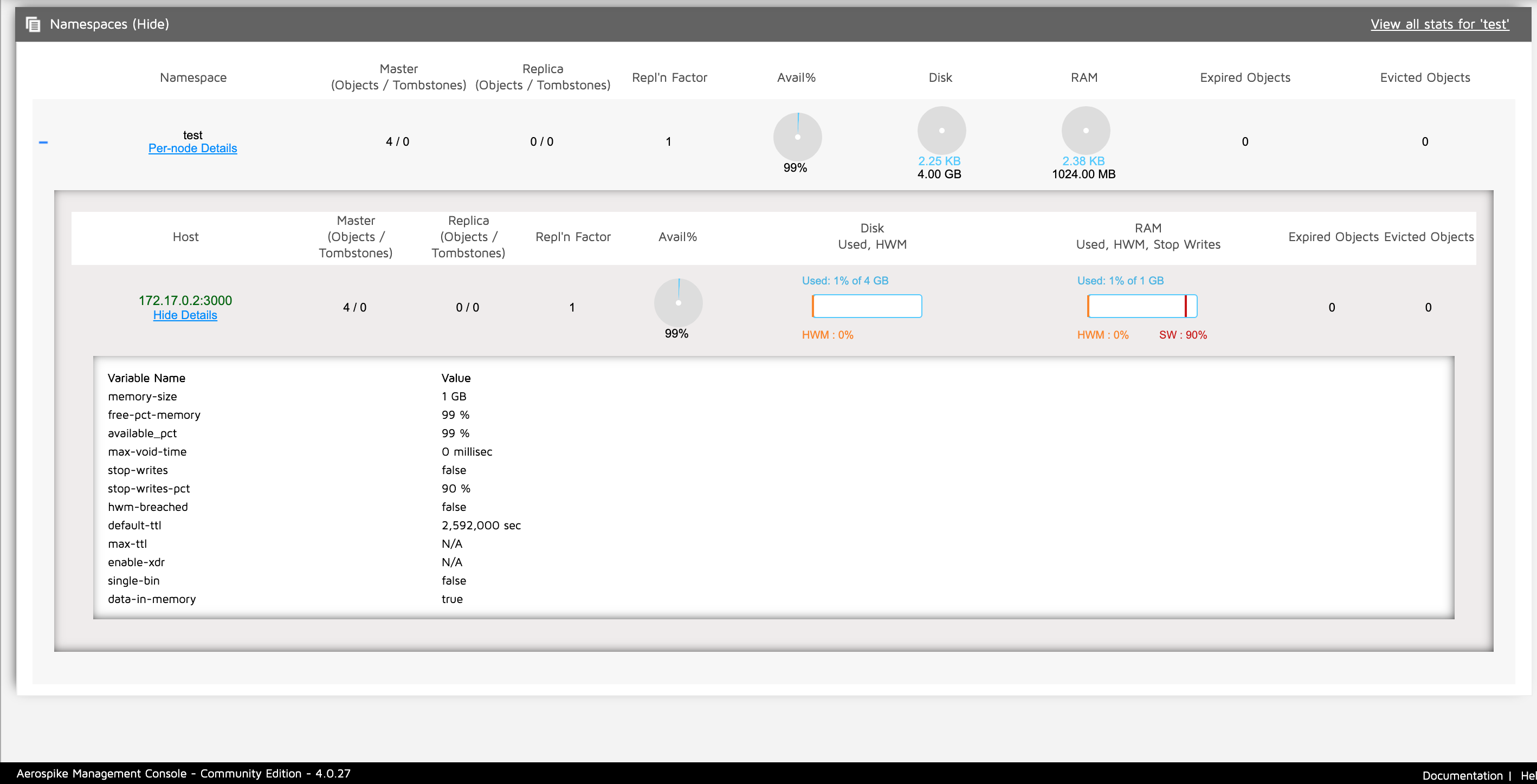Click the stop-writes-pct variable row
1537x784 pixels.
(773, 489)
